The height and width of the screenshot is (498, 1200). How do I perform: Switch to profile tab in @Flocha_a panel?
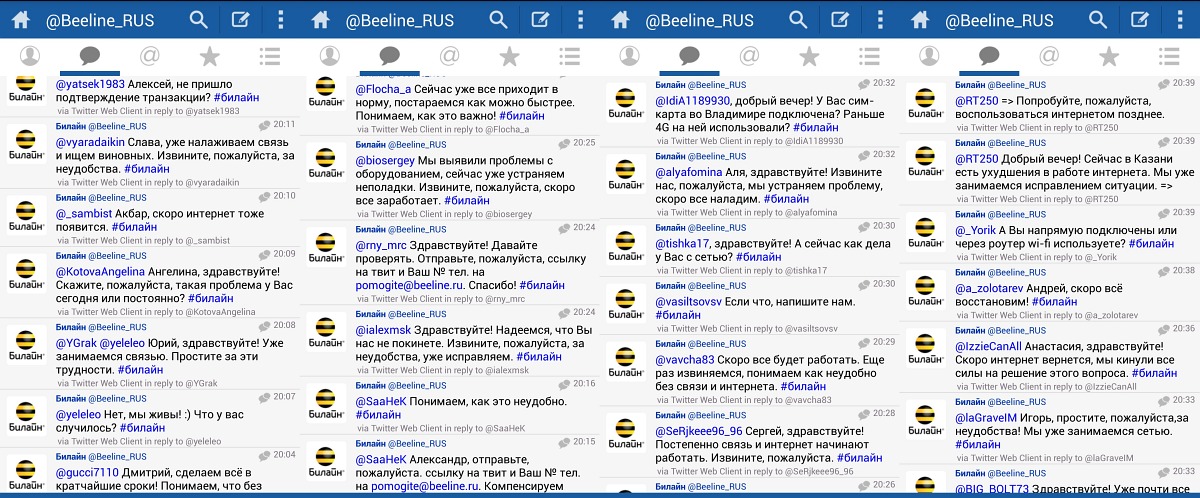330,56
